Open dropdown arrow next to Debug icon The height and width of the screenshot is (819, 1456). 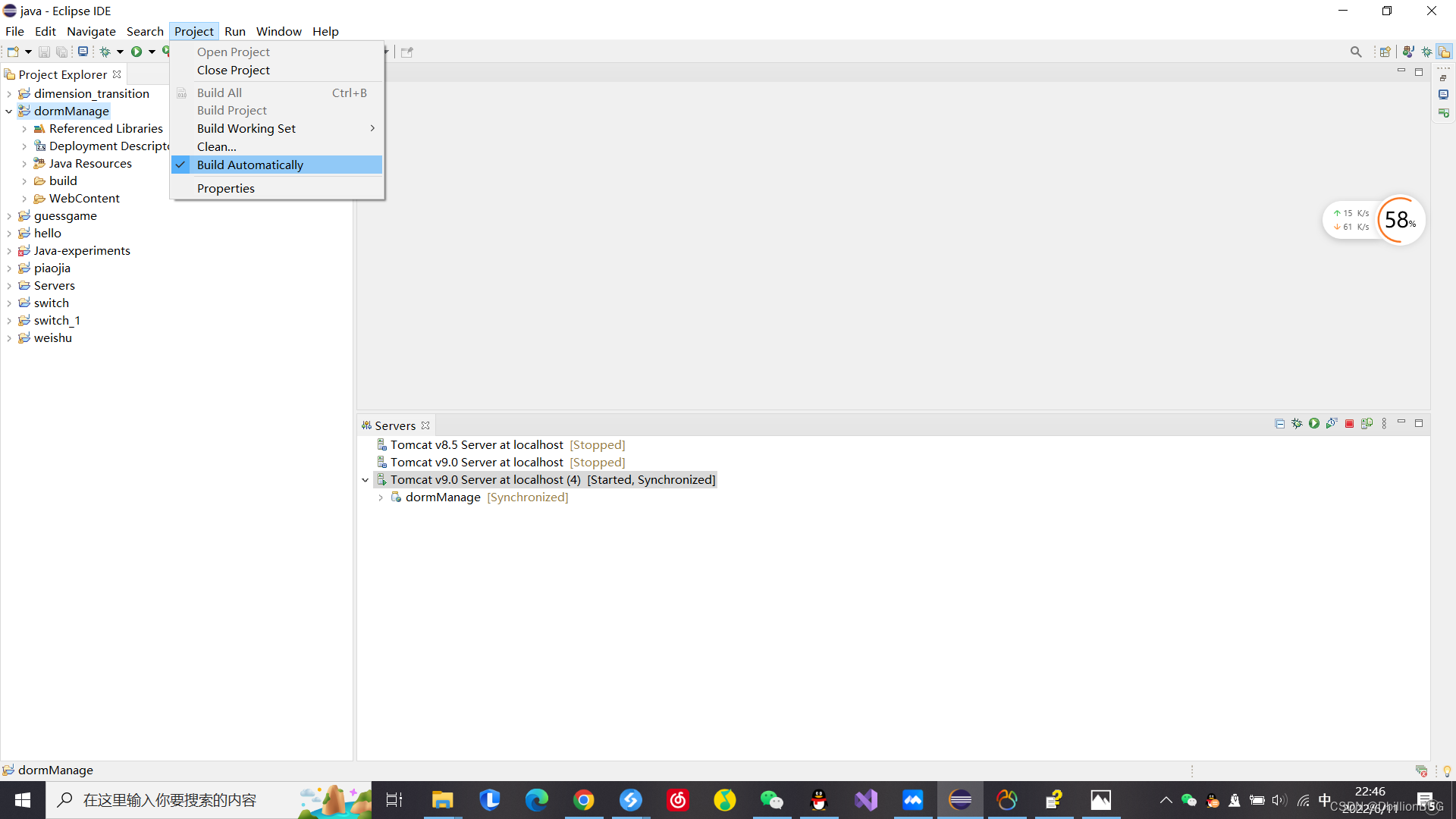[x=120, y=52]
